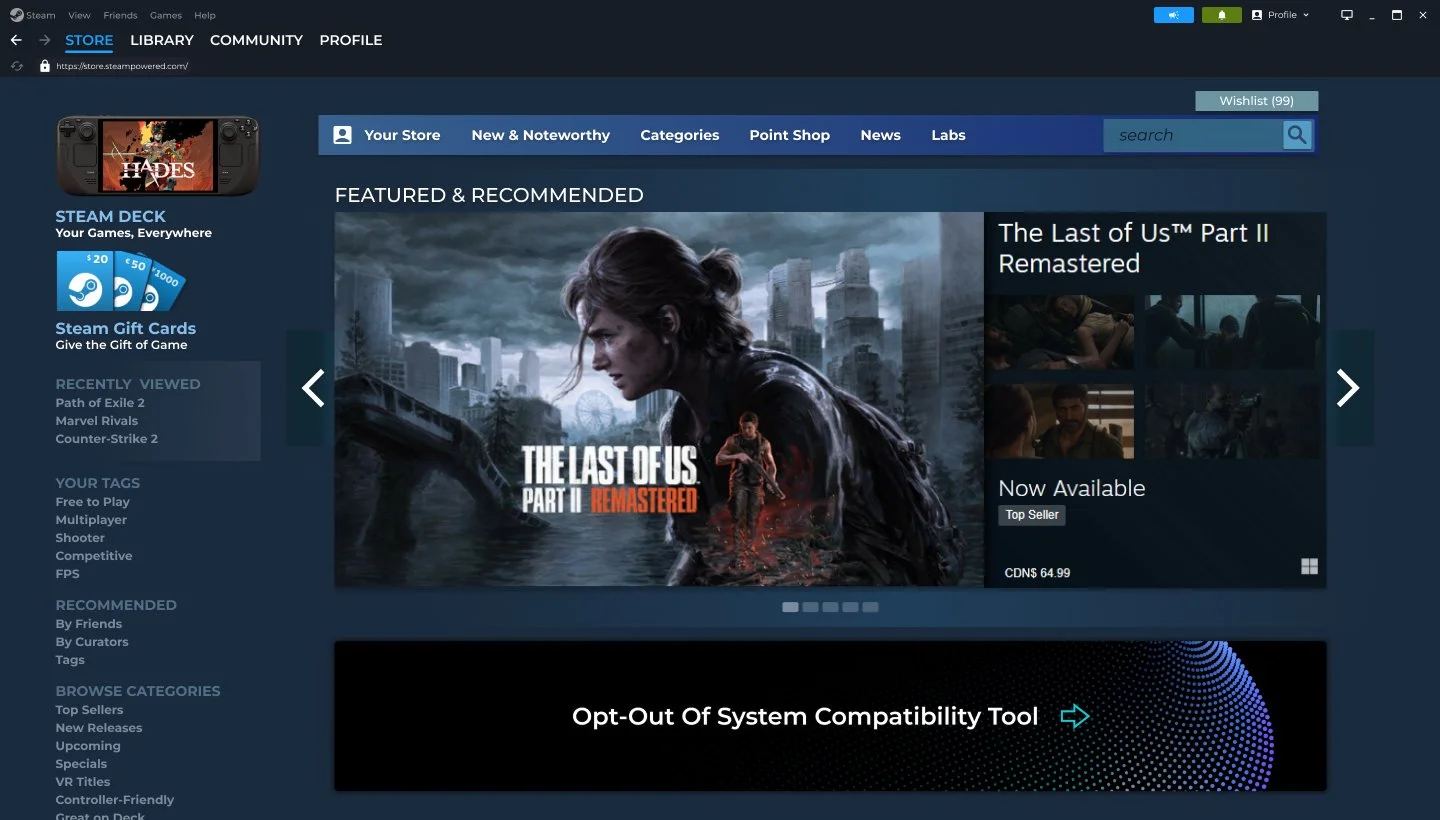Screen dimensions: 1440x820
Task: Click the magnifying glass search button
Action: 1297,135
